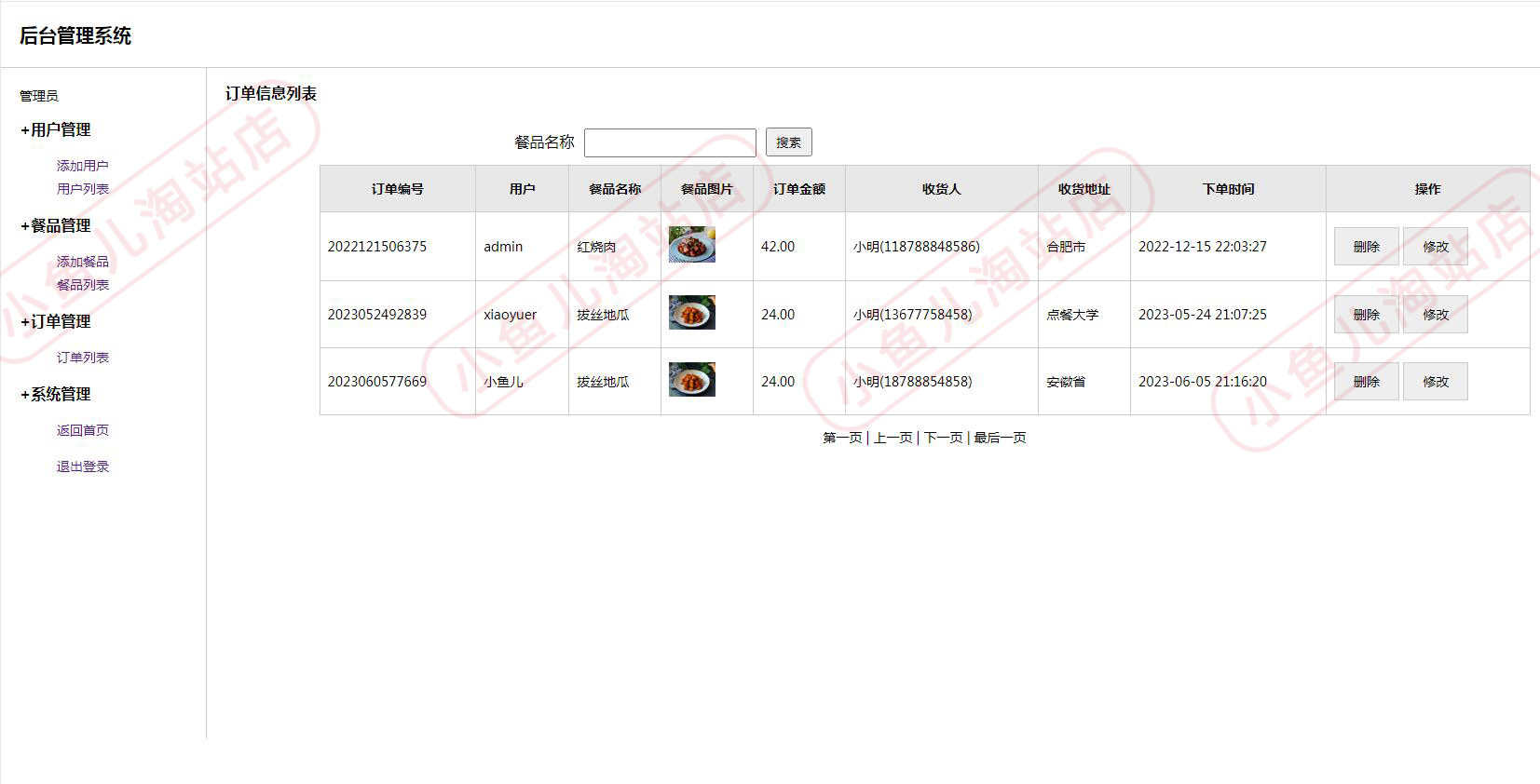This screenshot has height=784, width=1540.
Task: Delete order 2022121506375 with 删除
Action: click(x=1367, y=247)
